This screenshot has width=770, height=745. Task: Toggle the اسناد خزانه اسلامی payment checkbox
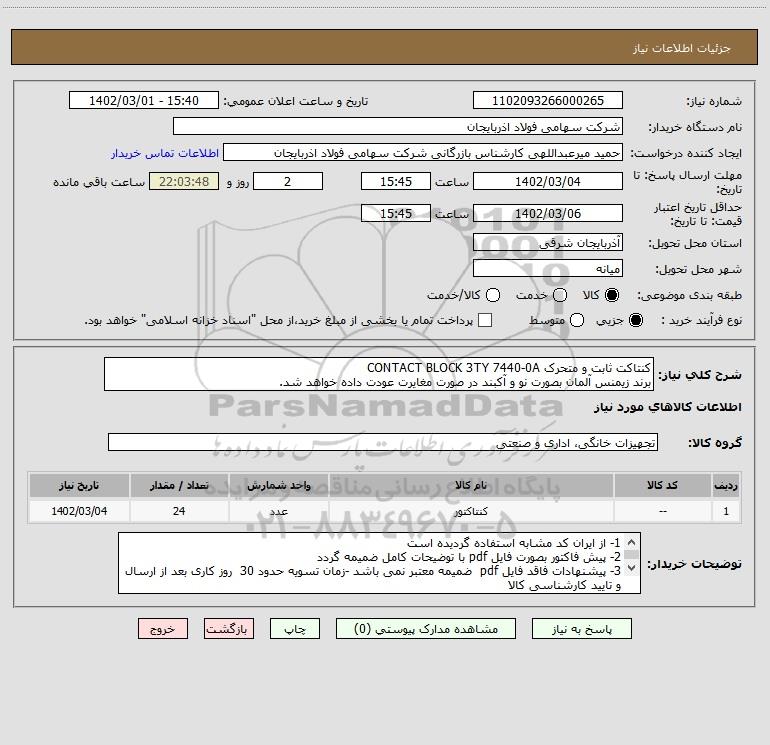tap(485, 320)
